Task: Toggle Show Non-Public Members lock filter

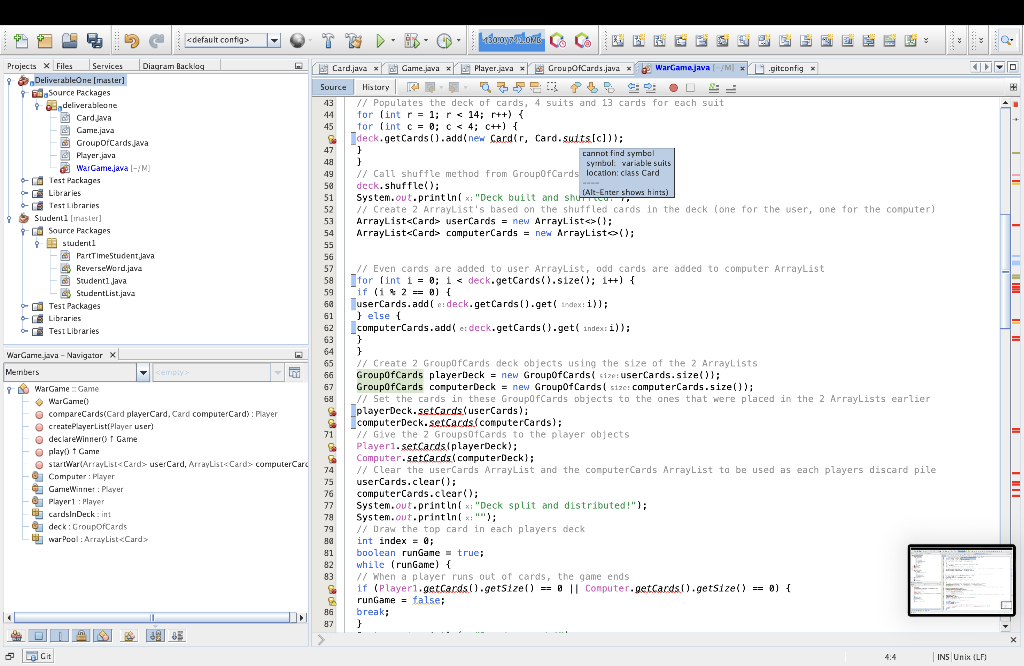Action: pos(83,635)
